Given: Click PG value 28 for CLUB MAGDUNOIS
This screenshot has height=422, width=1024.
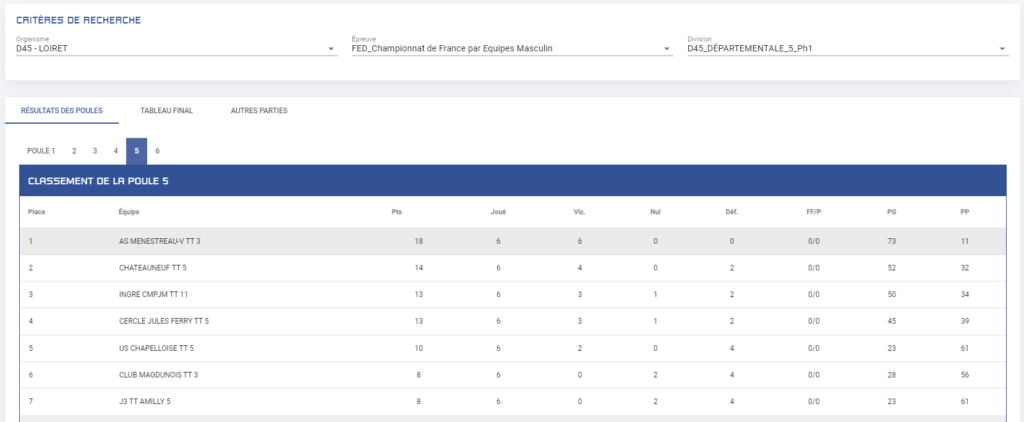Looking at the screenshot, I should tap(891, 375).
